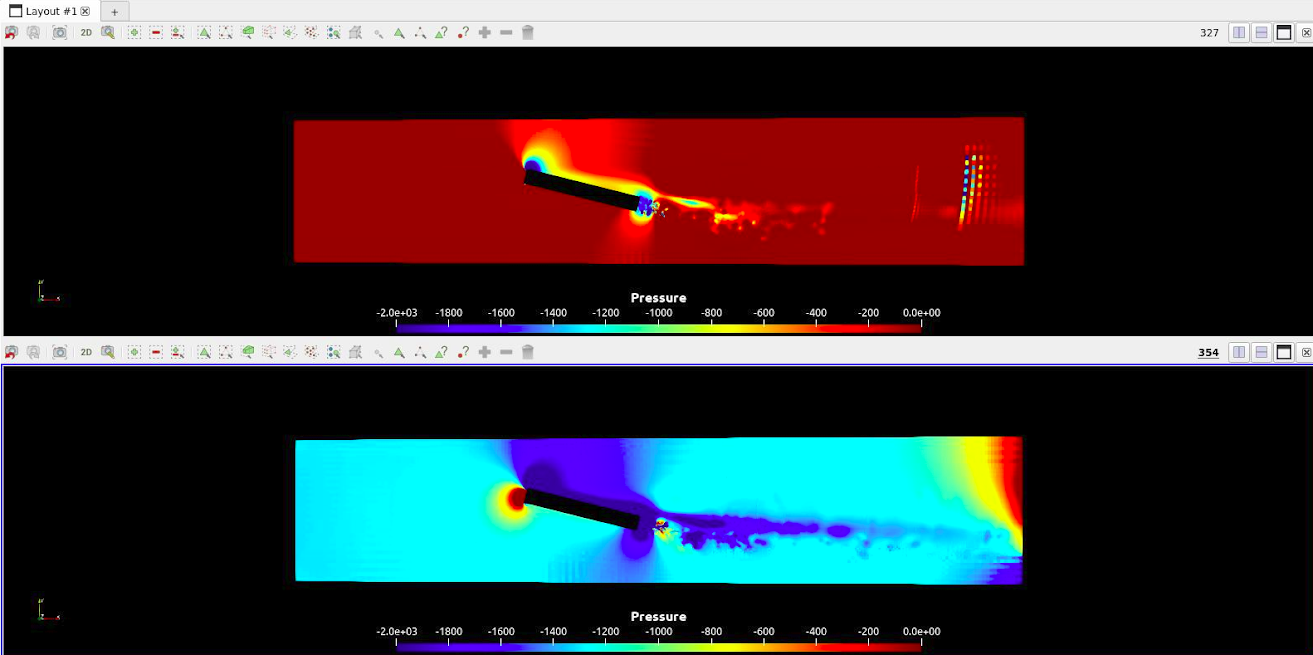Add a new layout tab with plus
This screenshot has width=1313, height=655.
pyautogui.click(x=114, y=11)
